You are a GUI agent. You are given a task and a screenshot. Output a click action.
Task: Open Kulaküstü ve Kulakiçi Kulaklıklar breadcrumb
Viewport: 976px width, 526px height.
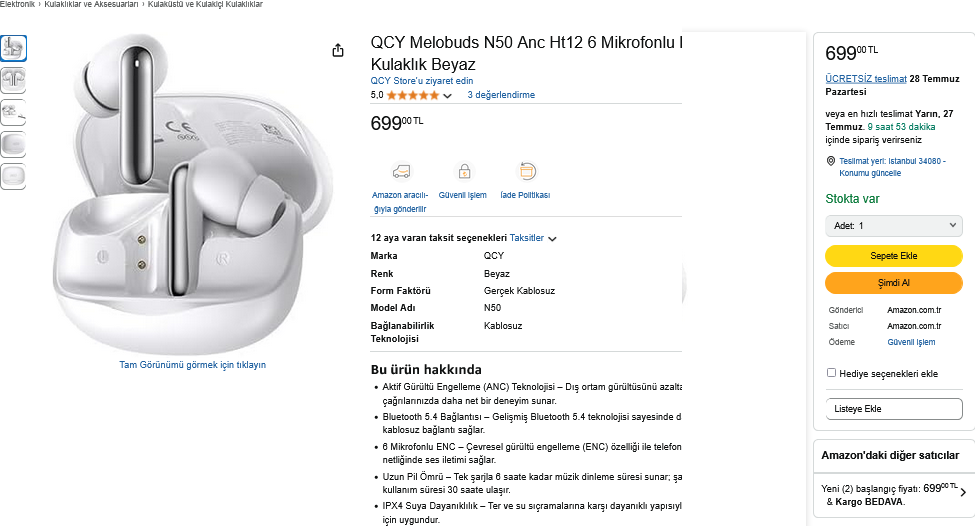205,4
